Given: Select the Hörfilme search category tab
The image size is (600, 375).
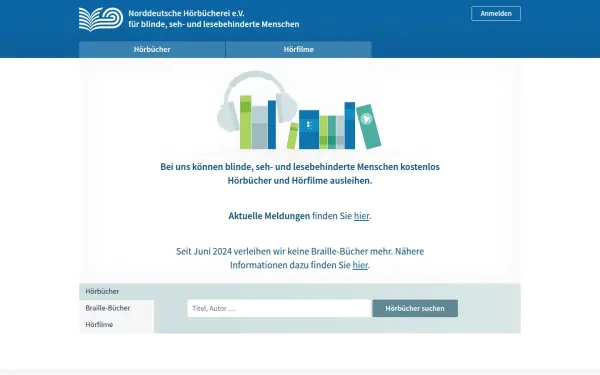Looking at the screenshot, I should 116,324.
